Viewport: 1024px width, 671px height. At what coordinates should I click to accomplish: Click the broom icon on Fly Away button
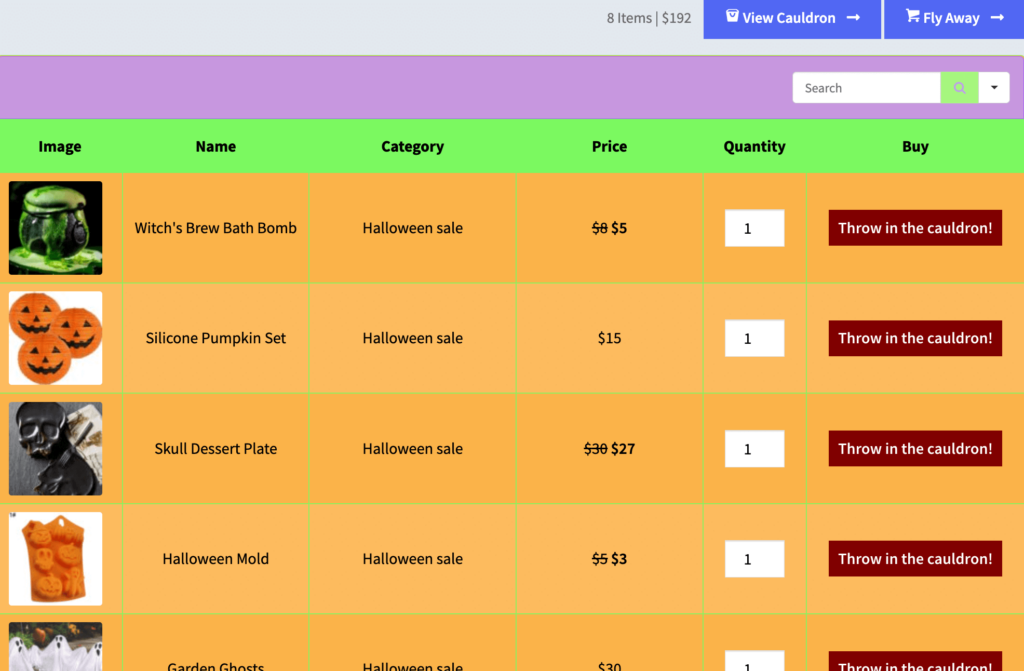pos(911,17)
